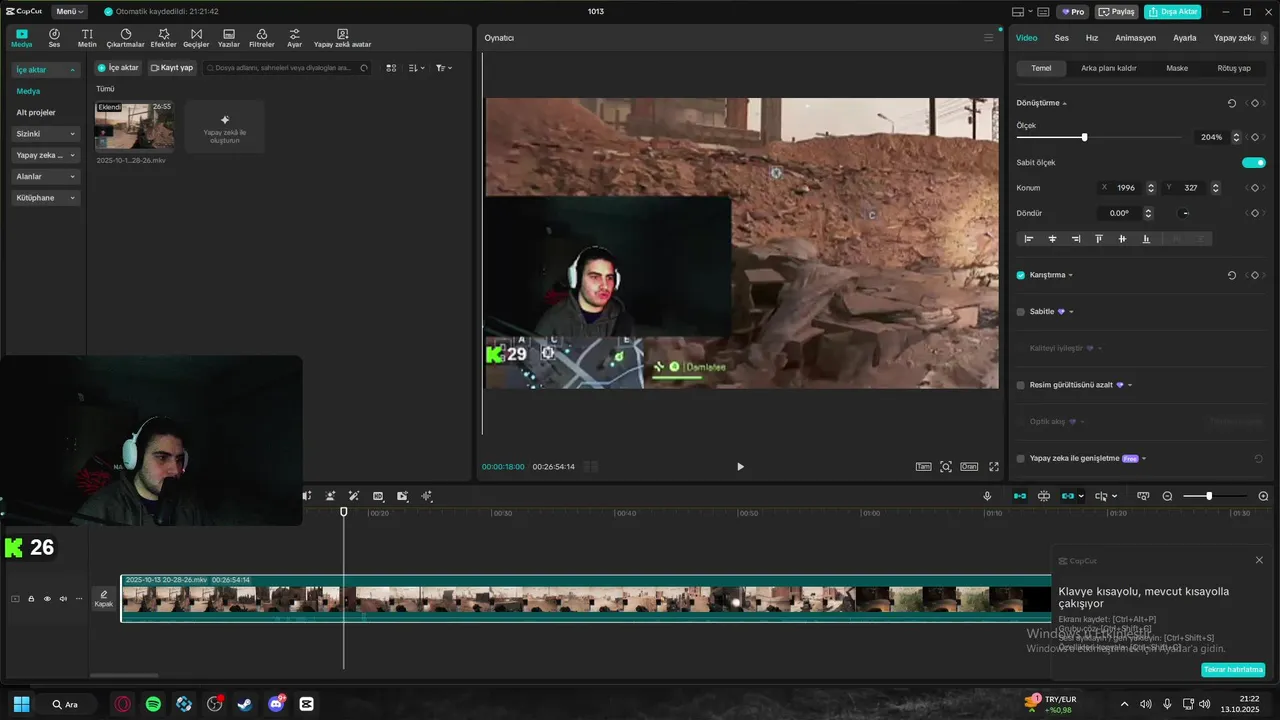The image size is (1280, 720).
Task: Open the Metin text tool icon
Action: click(x=87, y=38)
